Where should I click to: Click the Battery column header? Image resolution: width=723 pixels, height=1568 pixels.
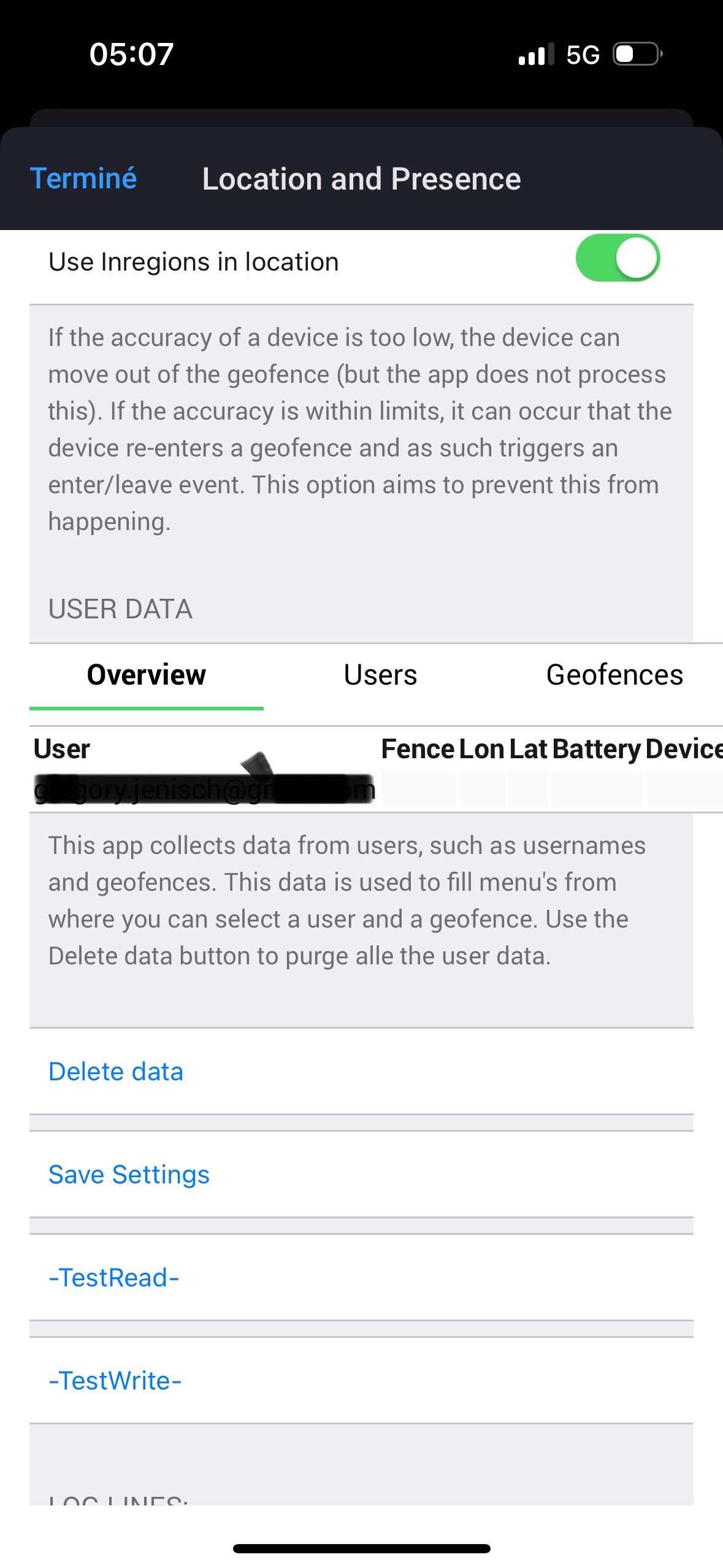pos(596,749)
